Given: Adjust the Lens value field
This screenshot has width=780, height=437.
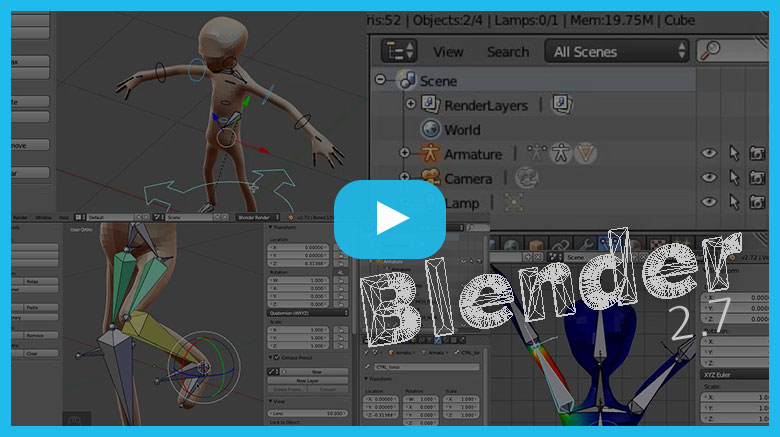Looking at the screenshot, I should (307, 413).
